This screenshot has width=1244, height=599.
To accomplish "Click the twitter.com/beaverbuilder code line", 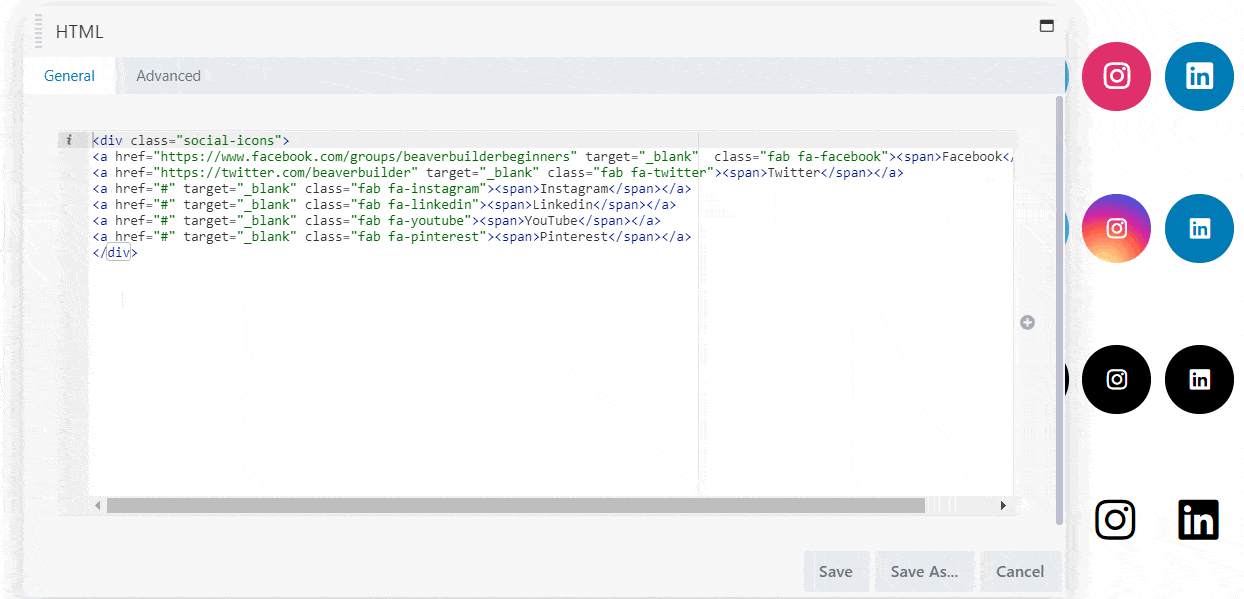I will point(498,173).
